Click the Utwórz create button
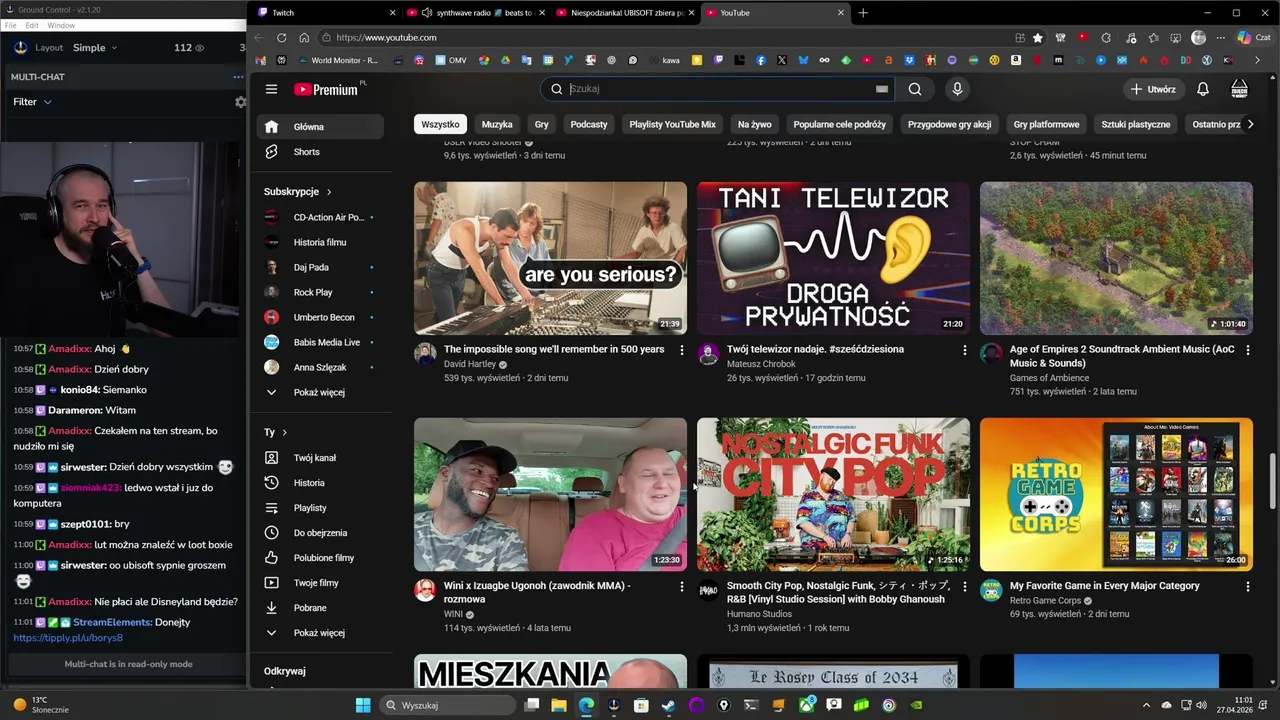1280x720 pixels. point(1153,89)
